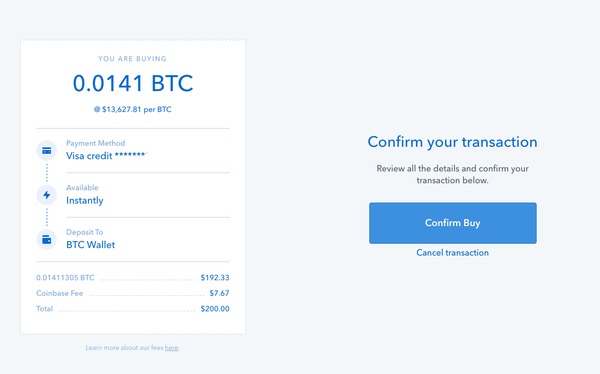Click the $13,627.81 per BTC rate
The width and height of the screenshot is (600, 374).
(x=133, y=109)
